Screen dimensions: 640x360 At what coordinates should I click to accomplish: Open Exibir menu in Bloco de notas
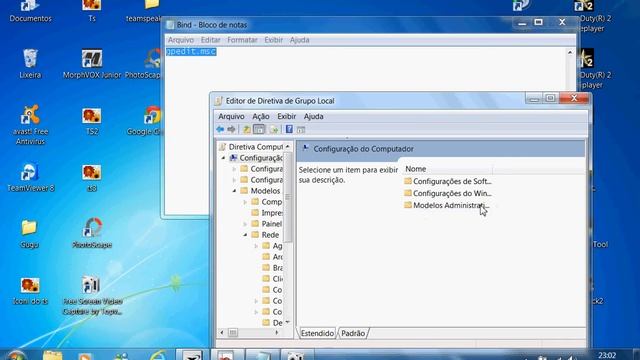click(x=273, y=40)
